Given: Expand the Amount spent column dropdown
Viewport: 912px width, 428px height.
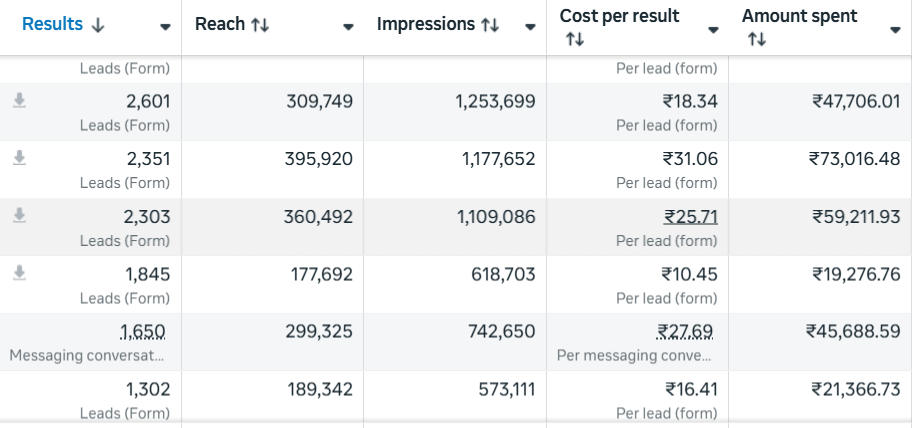Looking at the screenshot, I should point(895,30).
